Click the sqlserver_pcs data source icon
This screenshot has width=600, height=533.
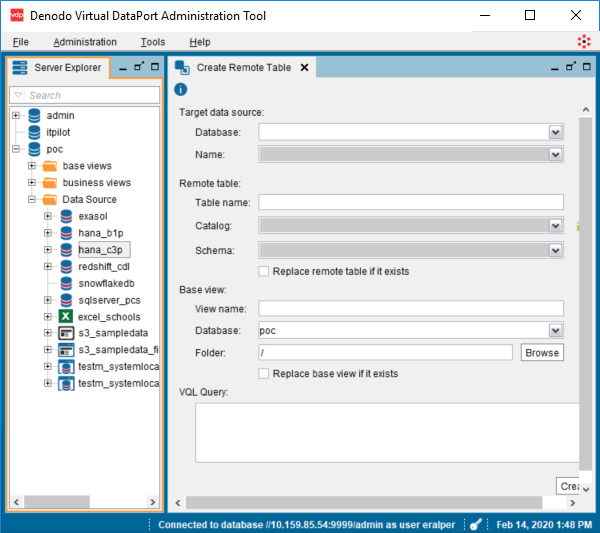[x=66, y=300]
